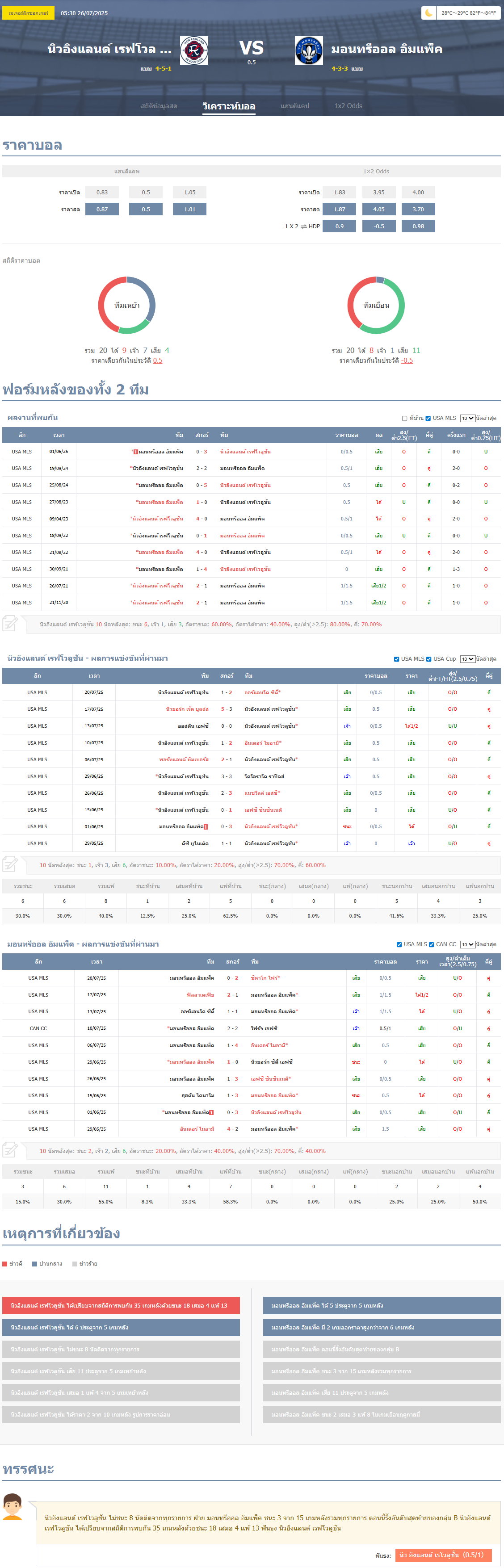
Task: Click the live handicap odds 1.01
Action: point(190,210)
